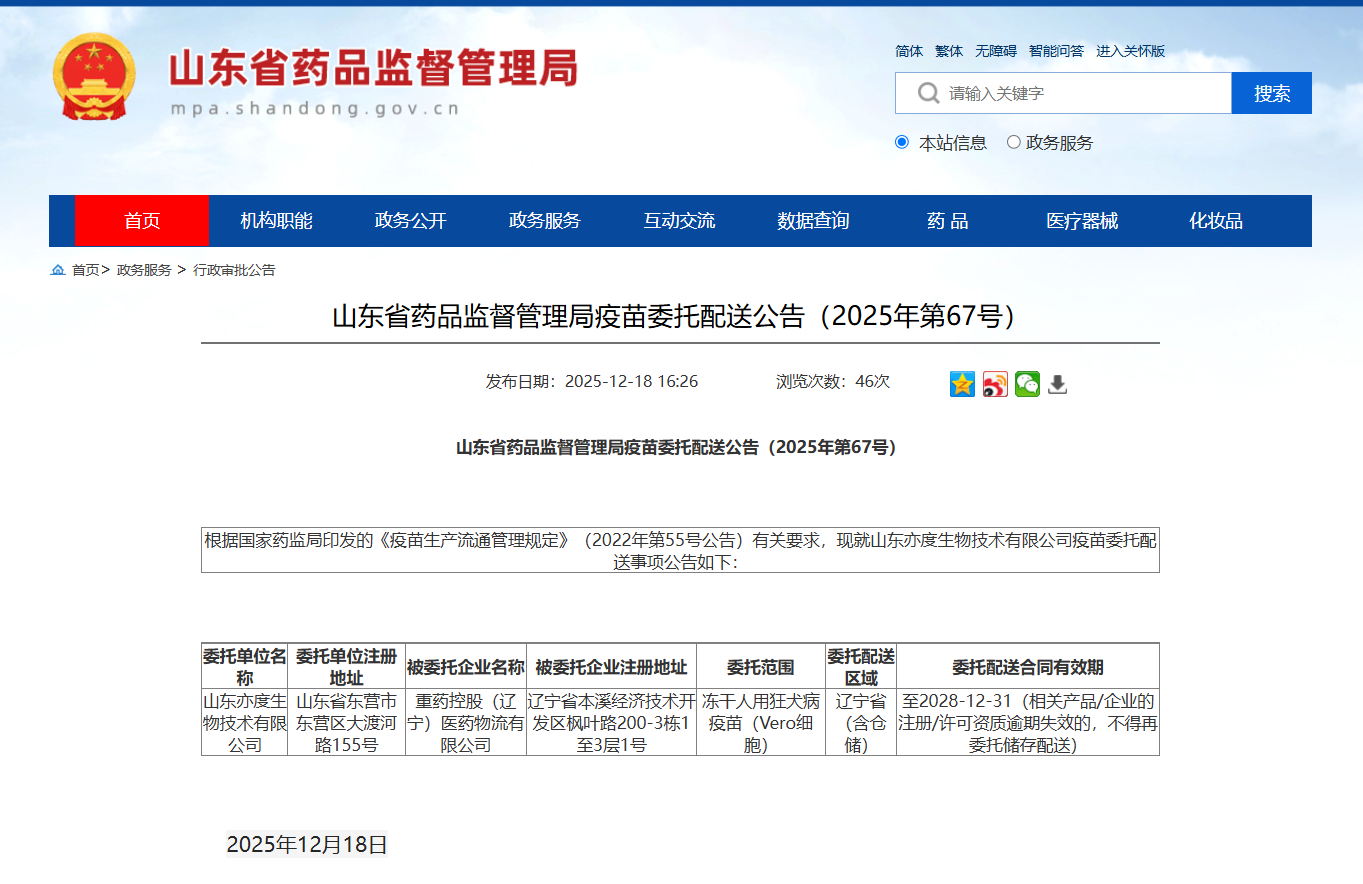
Task: Click the magnifier icon in search box
Action: 928,93
